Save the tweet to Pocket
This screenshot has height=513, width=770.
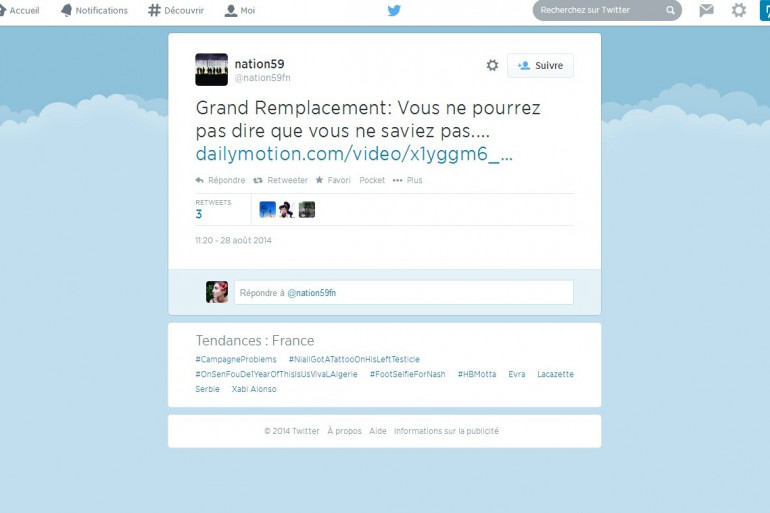(372, 180)
